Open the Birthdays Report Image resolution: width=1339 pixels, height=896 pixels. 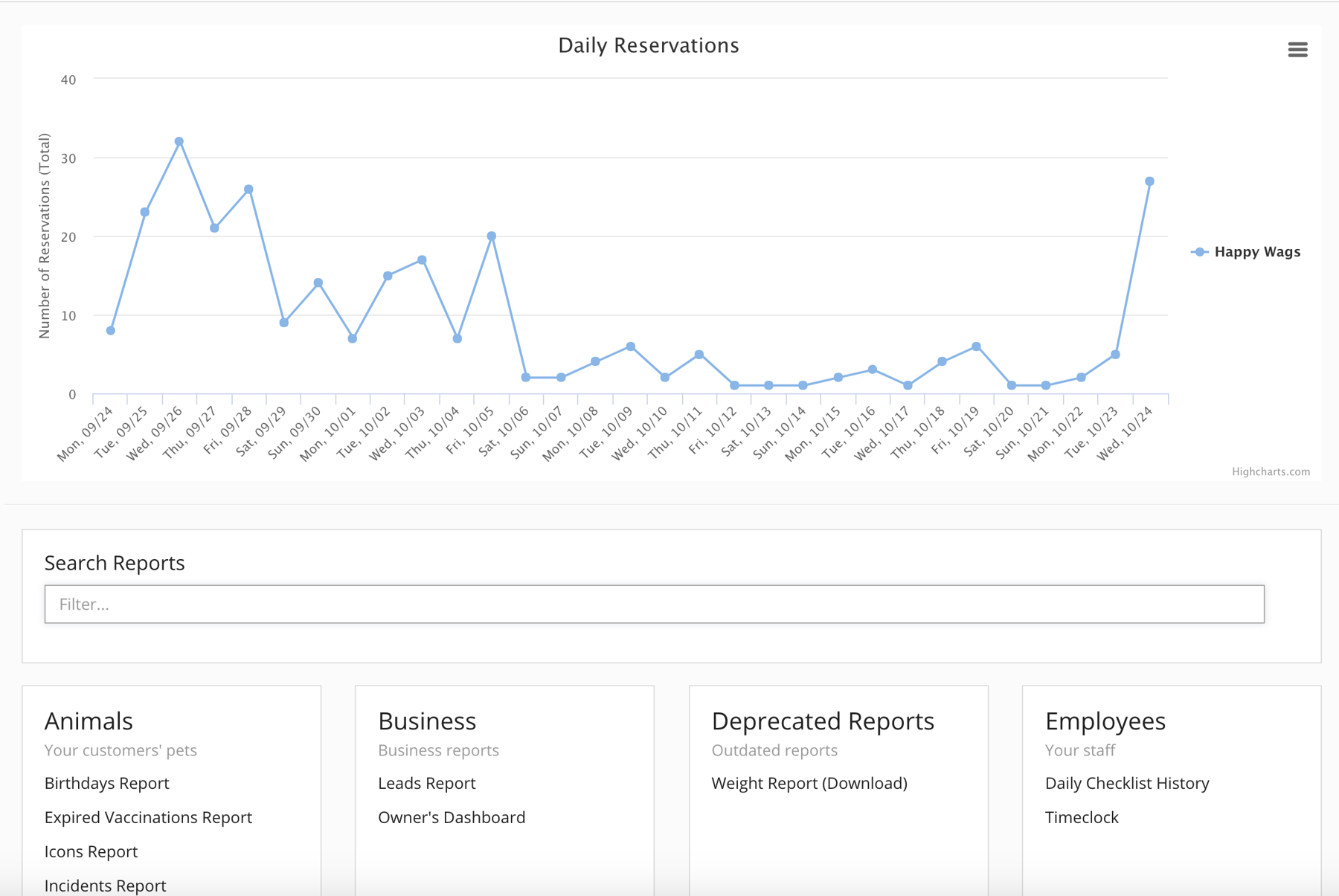tap(106, 782)
